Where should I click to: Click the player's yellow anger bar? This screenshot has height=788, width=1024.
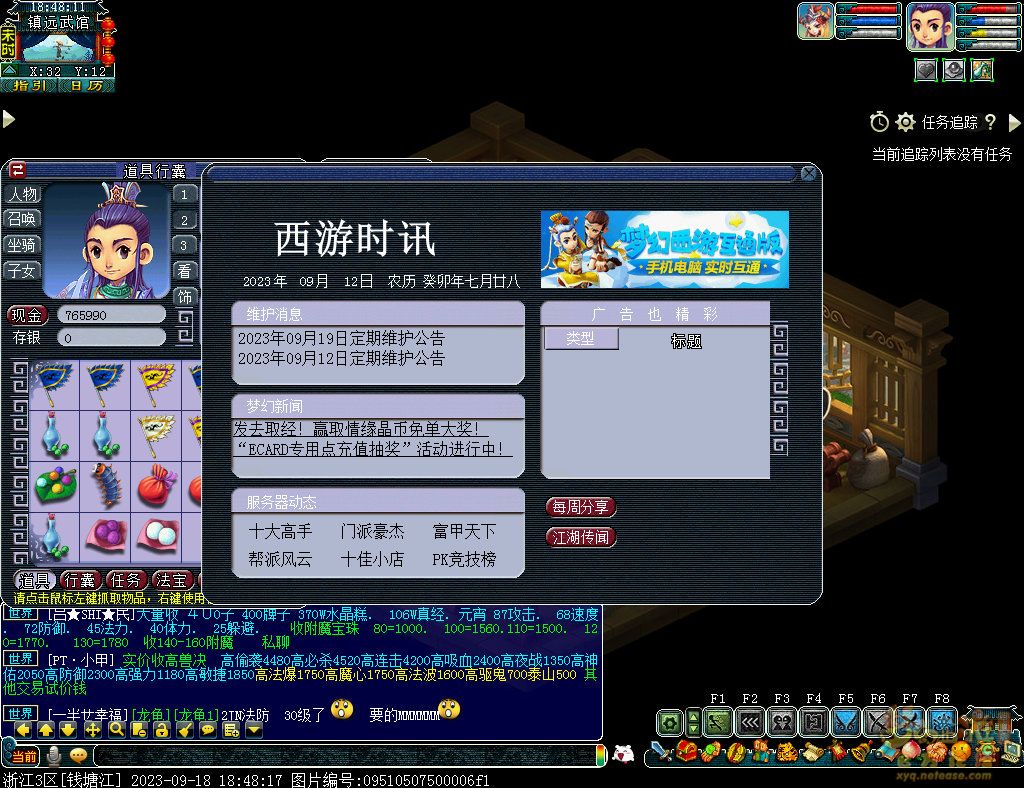coord(987,33)
